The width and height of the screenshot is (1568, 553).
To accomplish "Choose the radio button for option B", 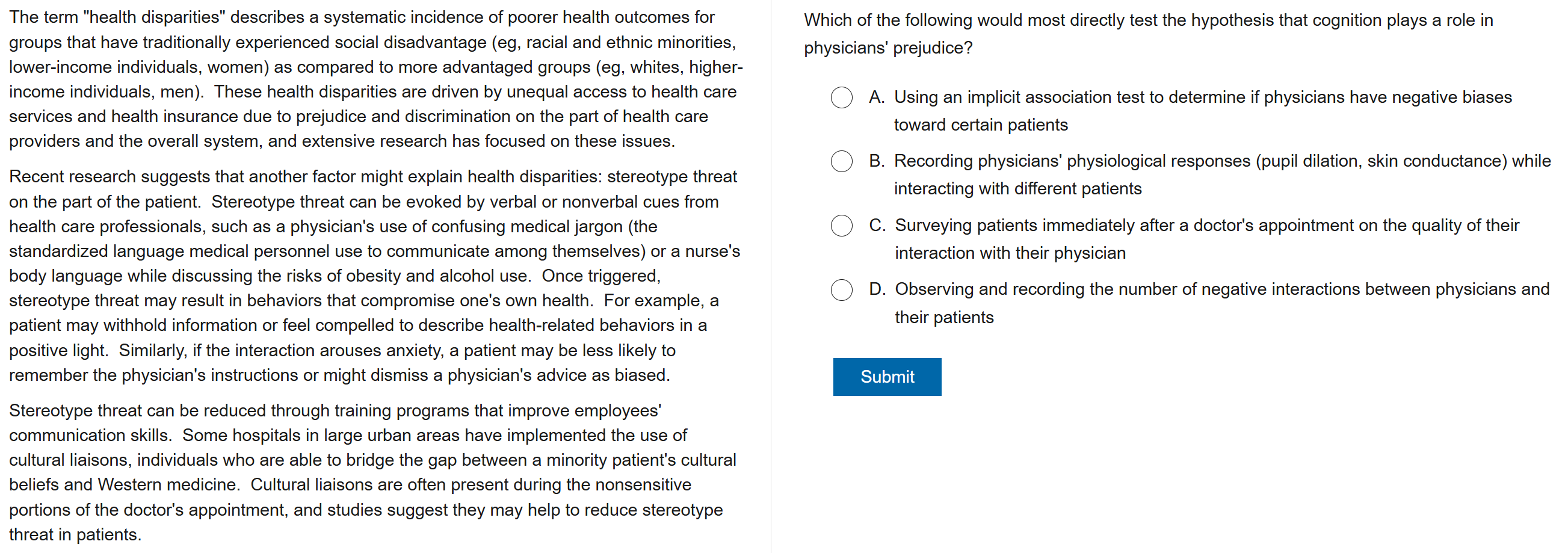I will click(x=841, y=161).
